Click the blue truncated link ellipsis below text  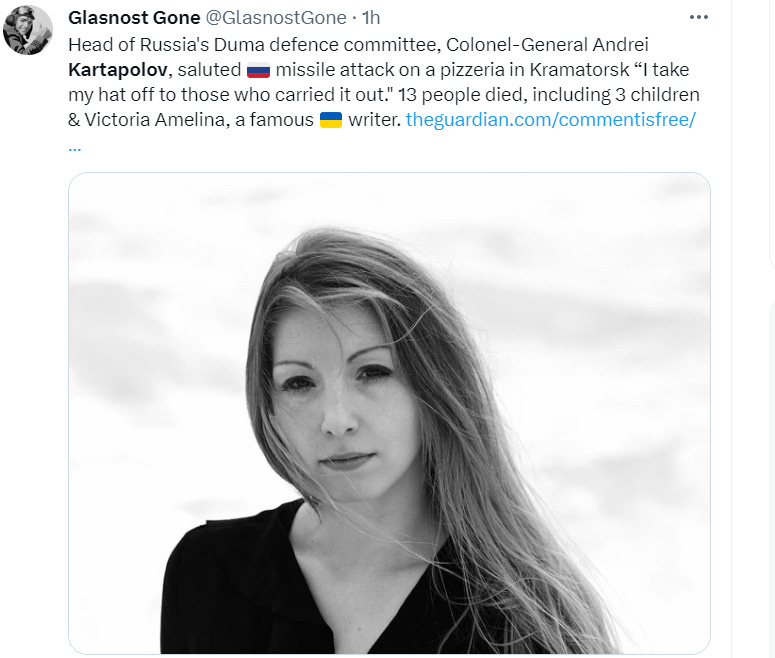[x=75, y=148]
